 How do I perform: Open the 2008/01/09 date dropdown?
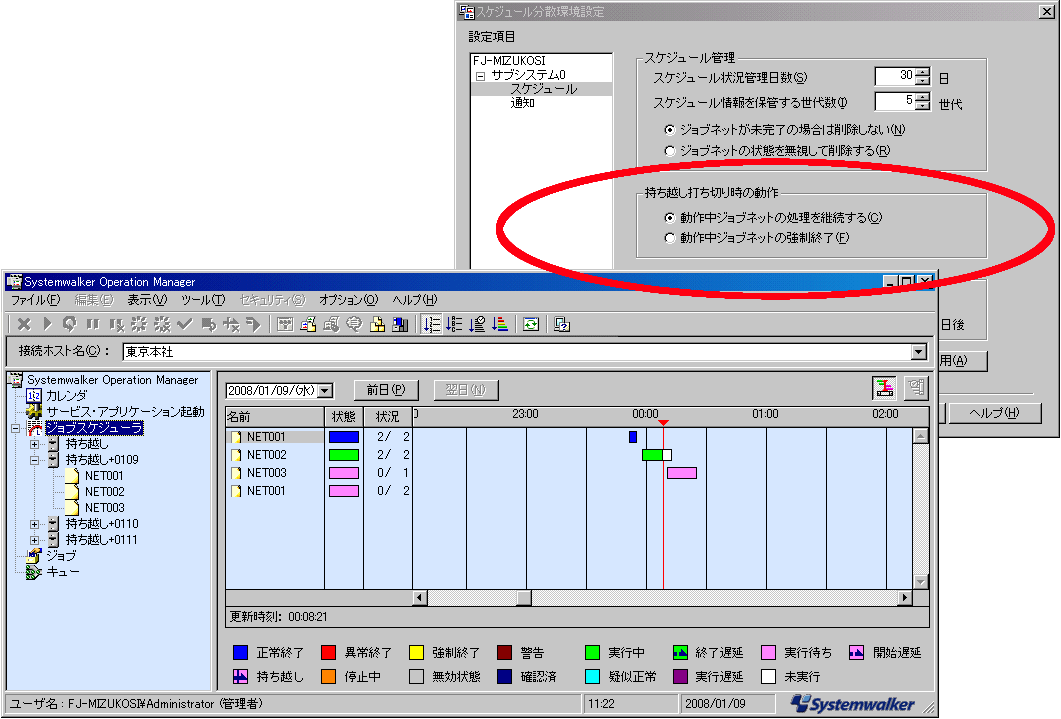click(x=325, y=391)
